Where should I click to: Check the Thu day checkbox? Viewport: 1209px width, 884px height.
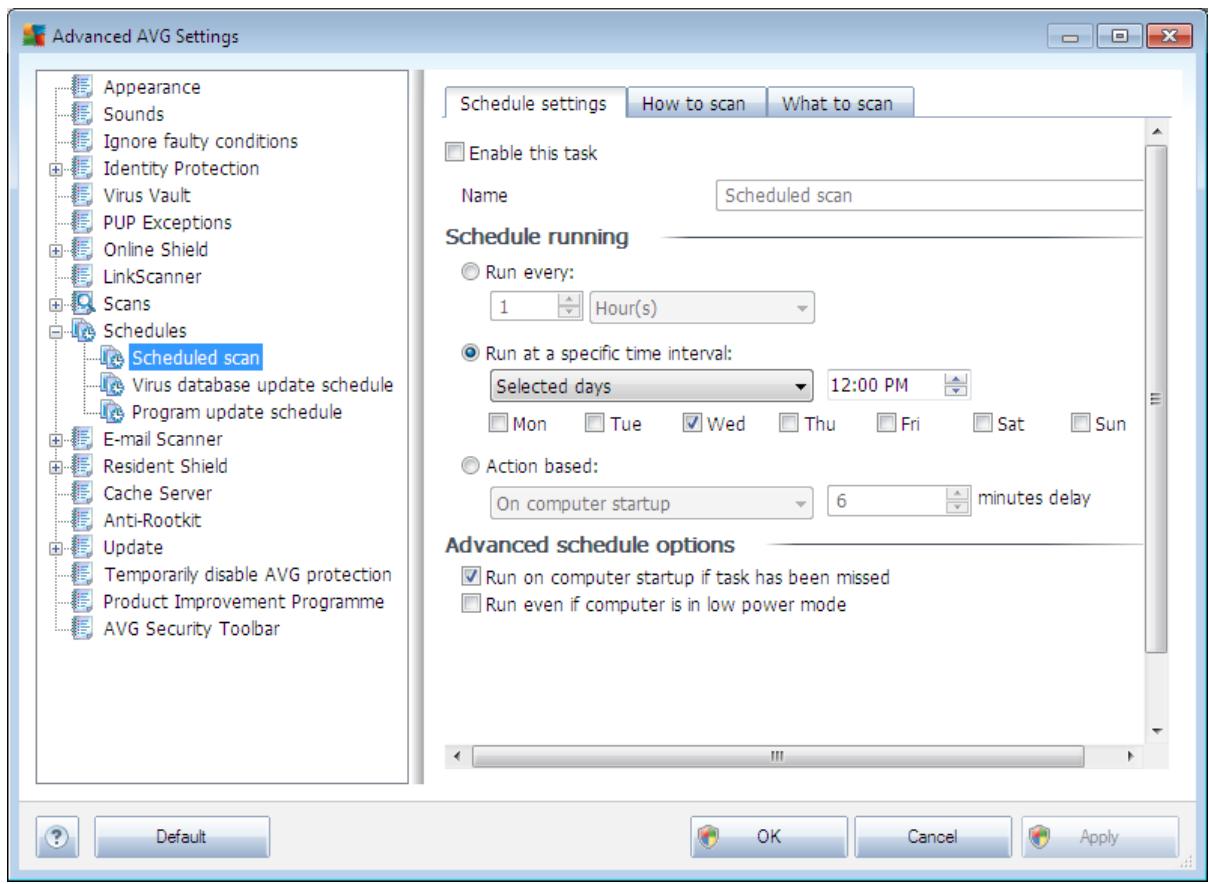tap(789, 423)
